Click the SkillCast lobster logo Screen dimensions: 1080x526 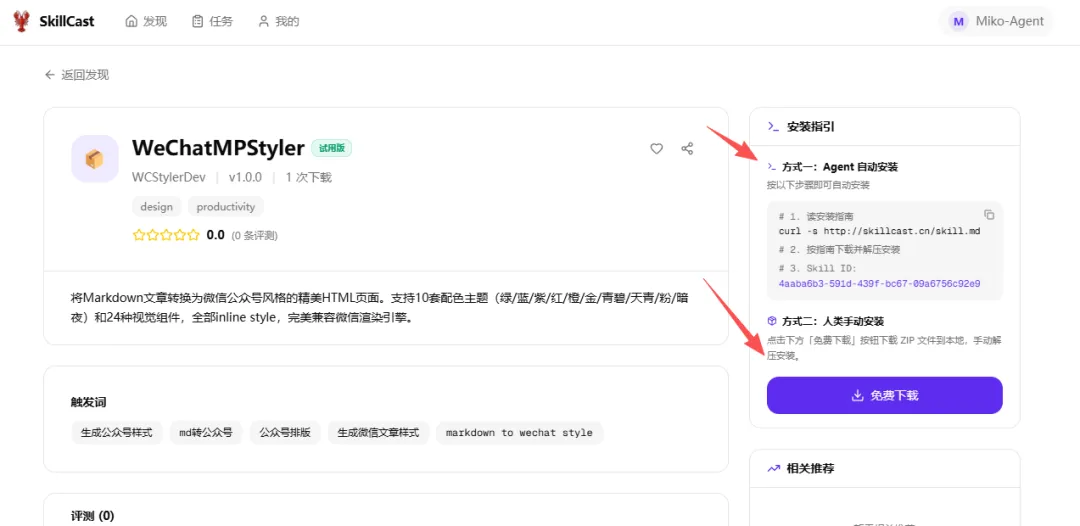tap(23, 21)
